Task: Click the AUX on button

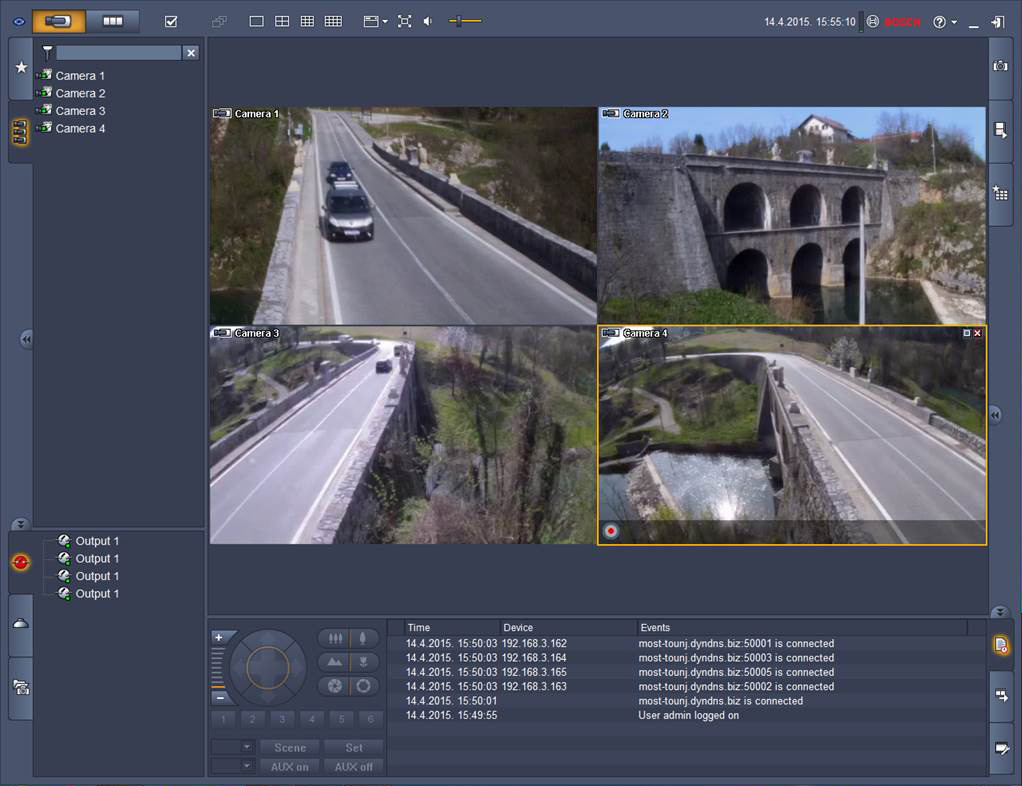Action: coord(290,767)
